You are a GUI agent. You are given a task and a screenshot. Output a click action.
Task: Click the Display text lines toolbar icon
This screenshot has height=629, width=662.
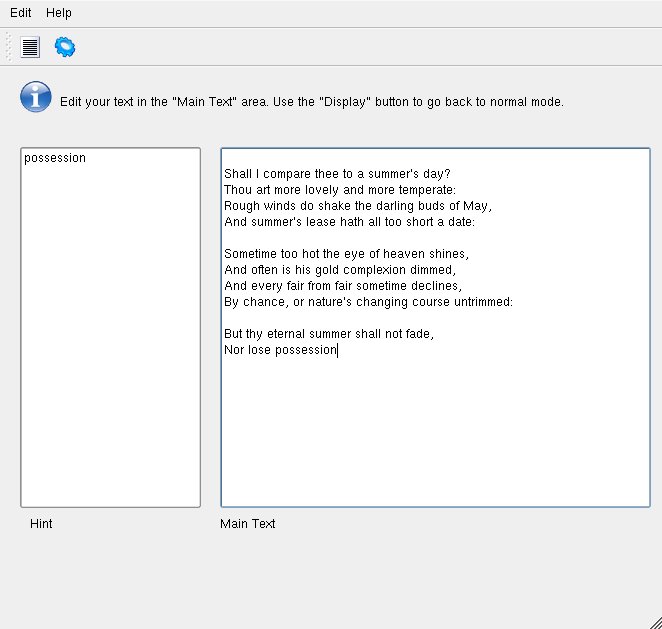(x=30, y=47)
